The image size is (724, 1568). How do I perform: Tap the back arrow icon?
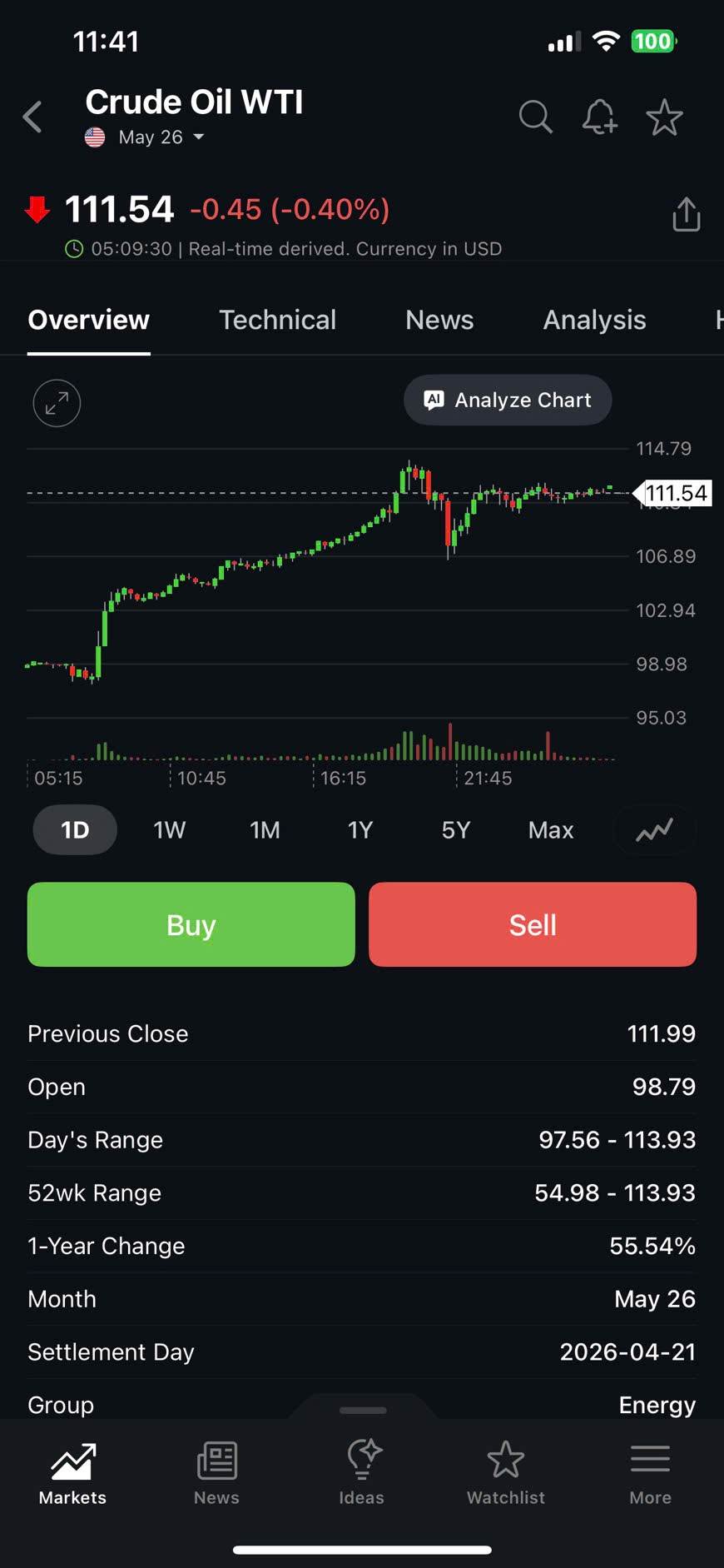33,117
